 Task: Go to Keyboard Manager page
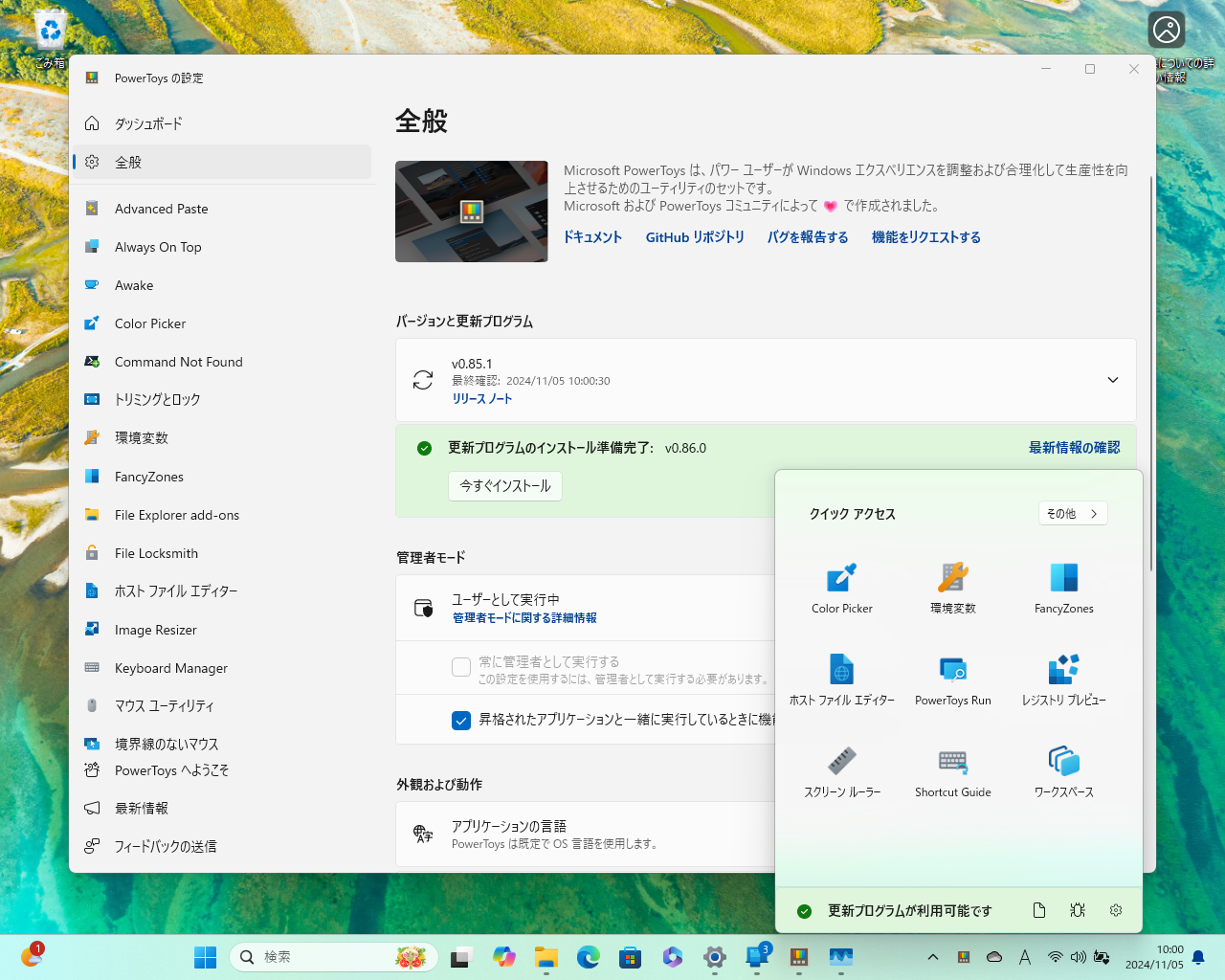tap(222, 668)
